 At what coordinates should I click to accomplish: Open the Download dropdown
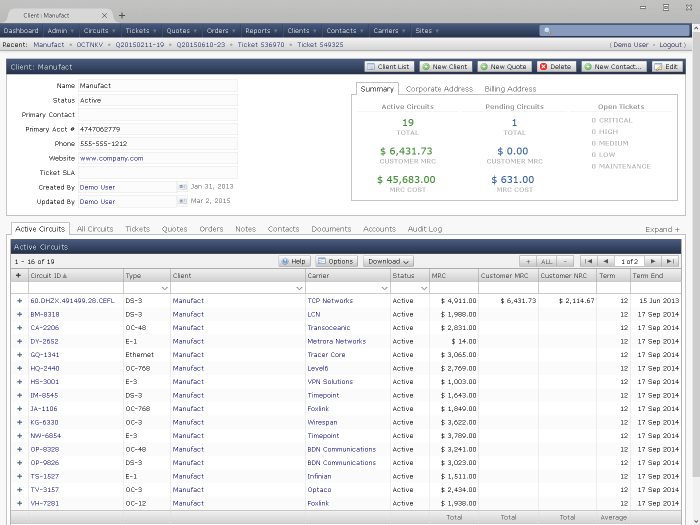tap(389, 261)
